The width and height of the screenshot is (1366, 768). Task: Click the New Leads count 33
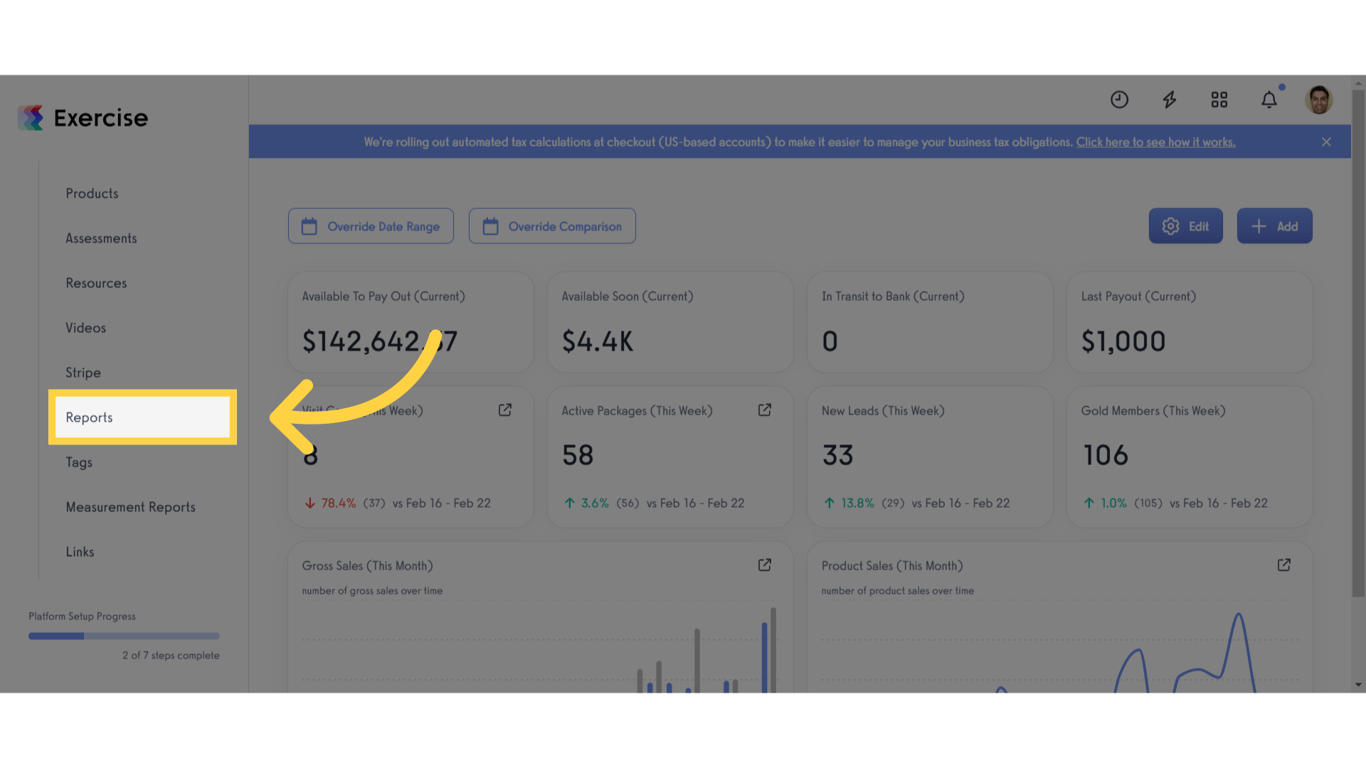[837, 455]
